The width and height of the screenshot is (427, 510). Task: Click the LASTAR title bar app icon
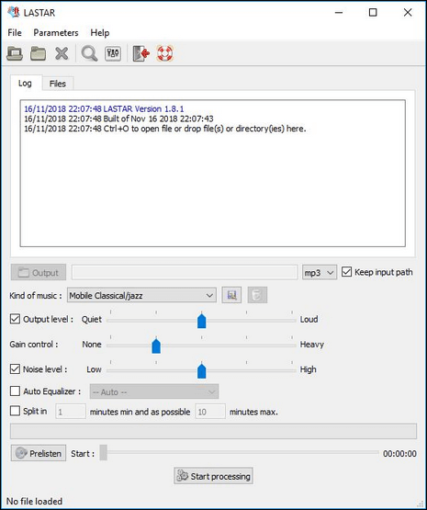[x=14, y=12]
